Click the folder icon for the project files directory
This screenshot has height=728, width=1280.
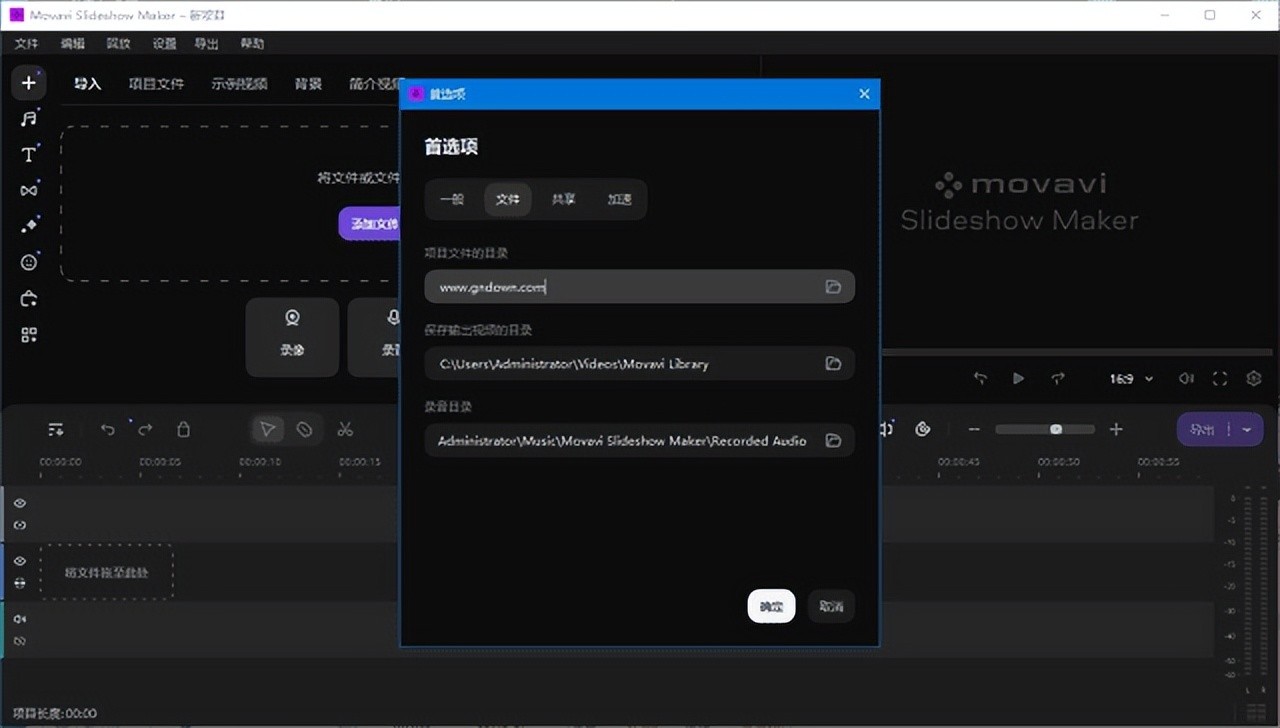pyautogui.click(x=833, y=287)
